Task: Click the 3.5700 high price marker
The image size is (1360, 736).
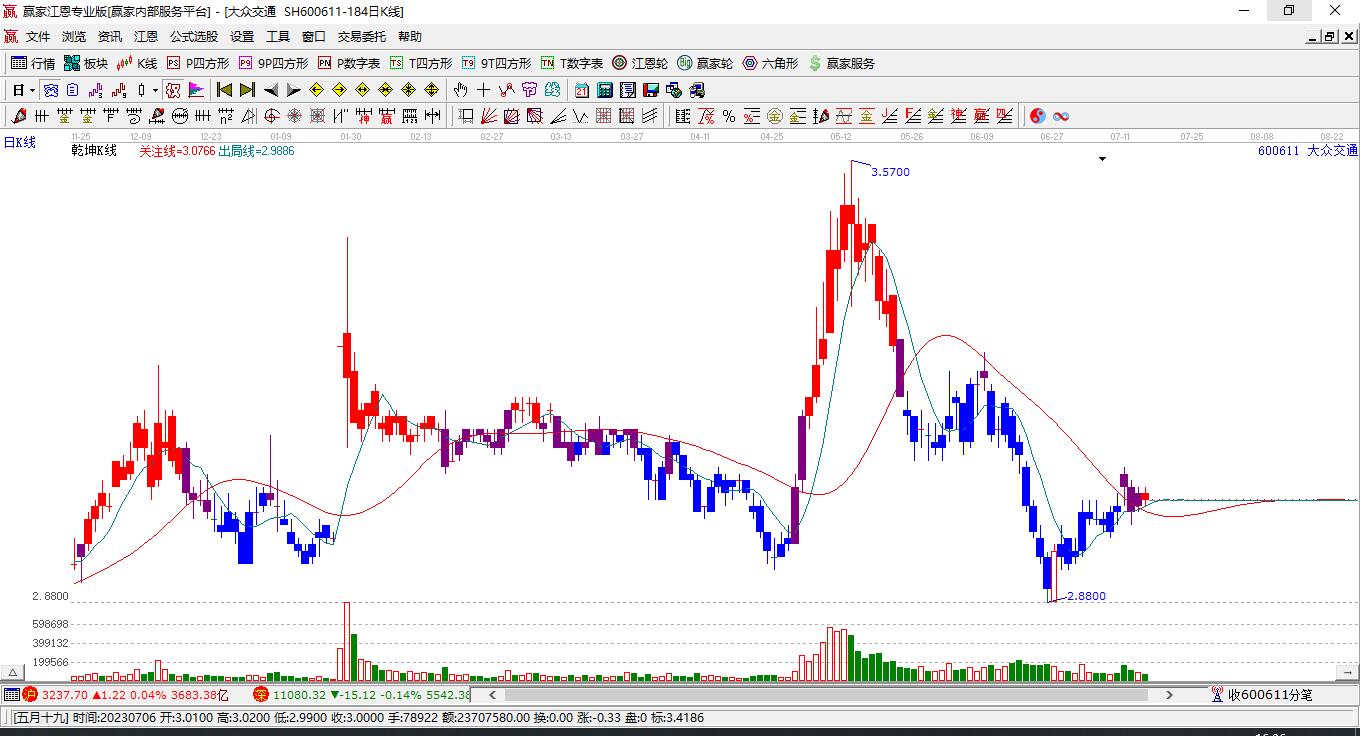Action: pos(890,172)
